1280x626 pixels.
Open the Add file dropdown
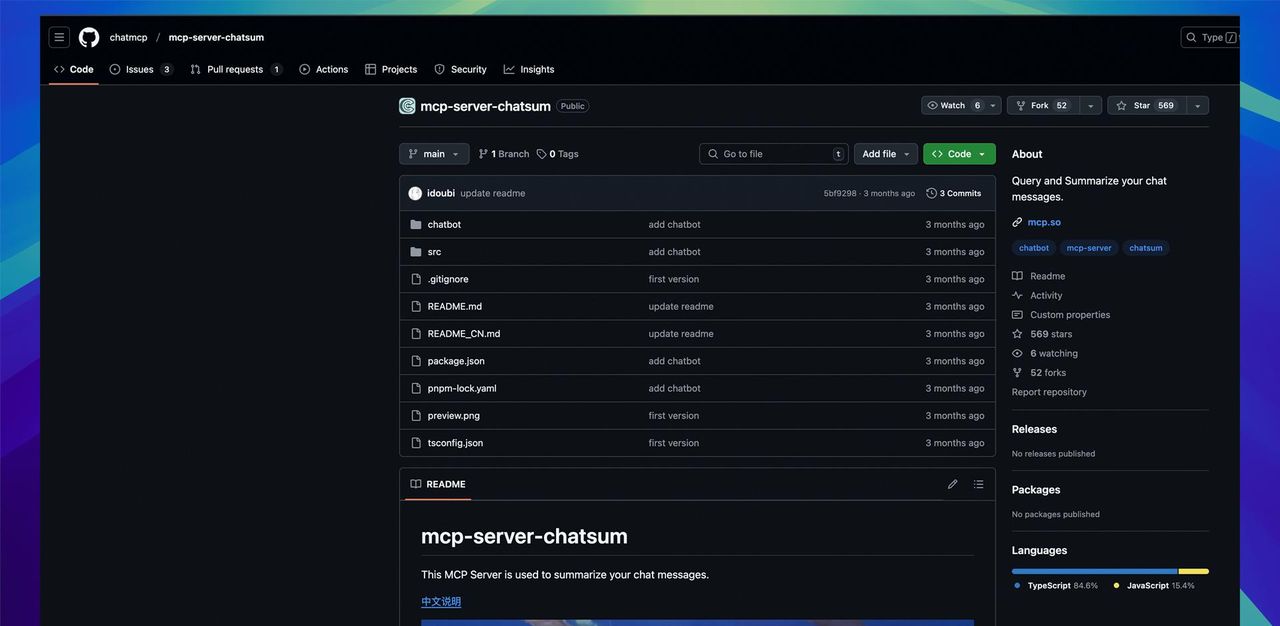tap(886, 154)
